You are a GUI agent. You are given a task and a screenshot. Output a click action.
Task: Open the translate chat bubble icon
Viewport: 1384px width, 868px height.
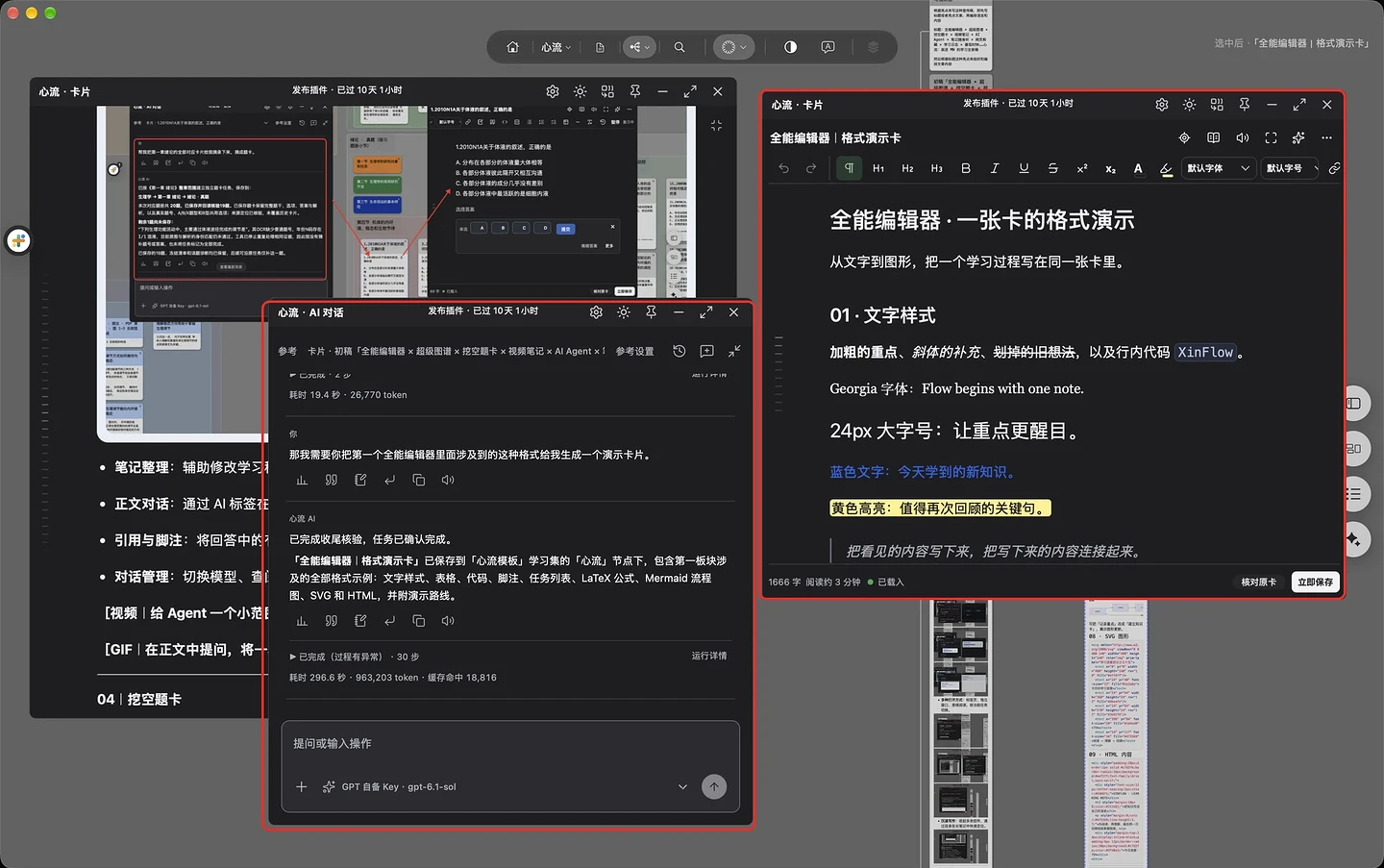point(828,47)
